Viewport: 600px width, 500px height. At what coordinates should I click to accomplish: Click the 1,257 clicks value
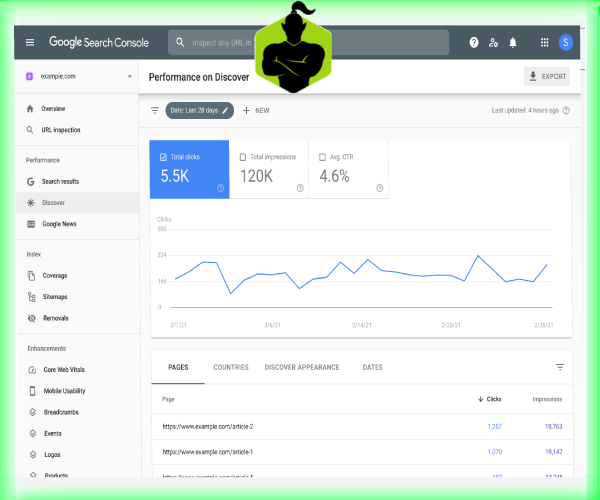(494, 426)
